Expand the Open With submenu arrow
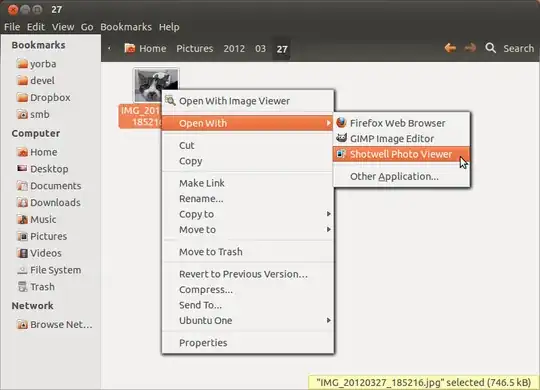Image resolution: width=540 pixels, height=390 pixels. coord(329,123)
